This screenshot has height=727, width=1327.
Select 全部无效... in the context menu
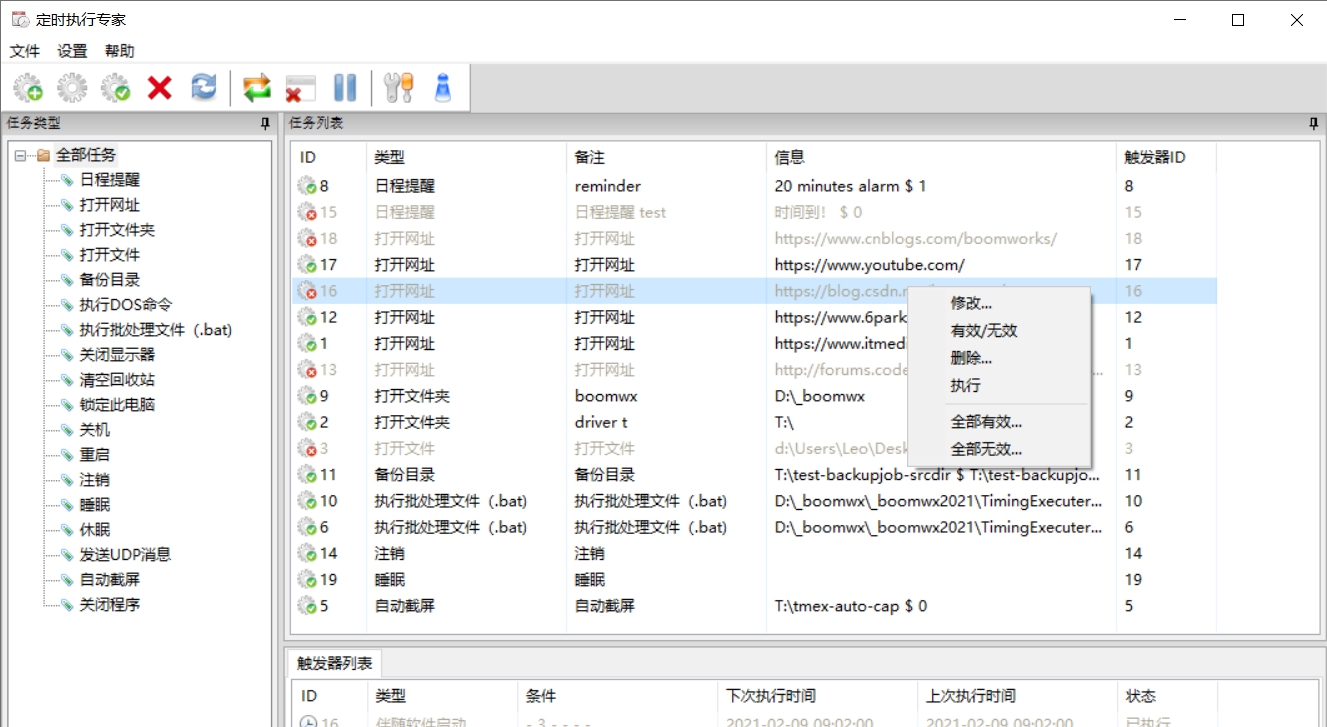click(x=986, y=449)
